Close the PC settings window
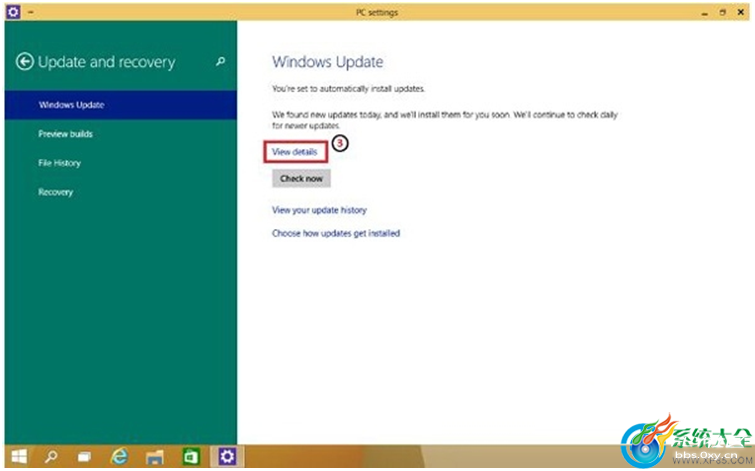This screenshot has width=755, height=471. tap(741, 13)
